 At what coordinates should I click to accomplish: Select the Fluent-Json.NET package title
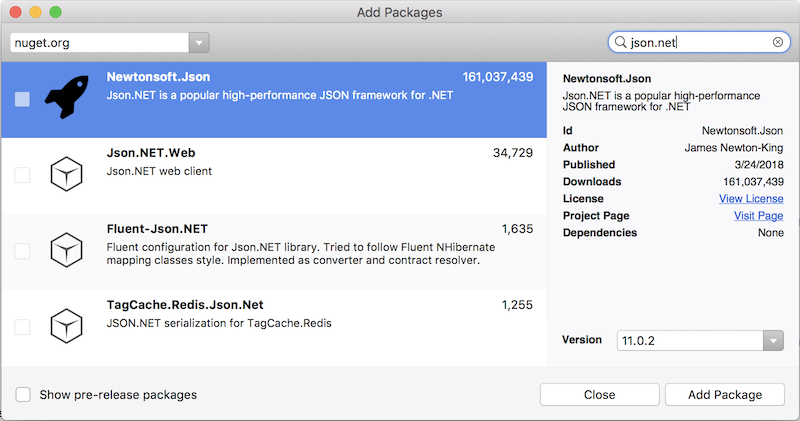(157, 229)
